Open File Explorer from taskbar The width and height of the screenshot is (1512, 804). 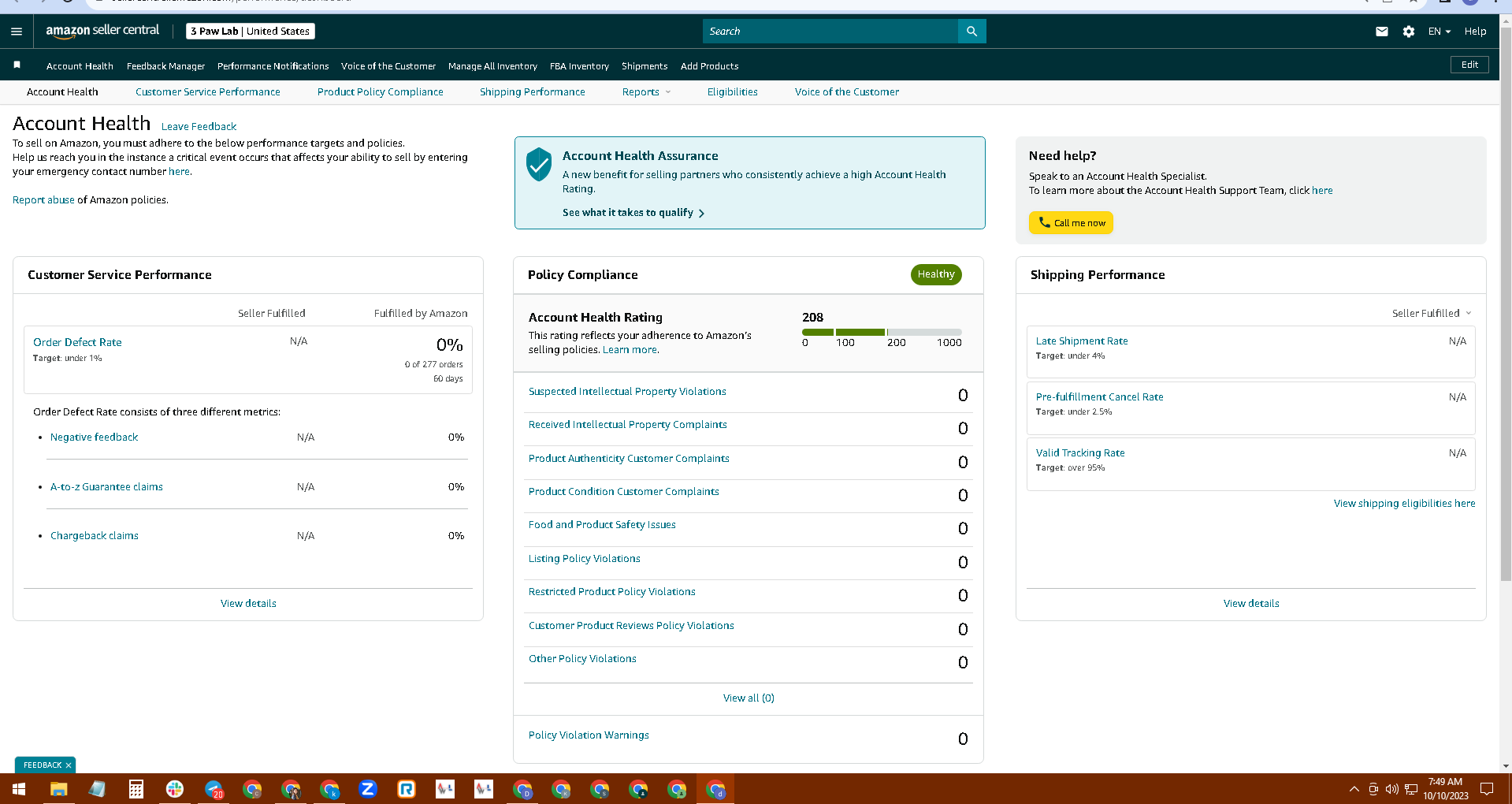(x=58, y=789)
